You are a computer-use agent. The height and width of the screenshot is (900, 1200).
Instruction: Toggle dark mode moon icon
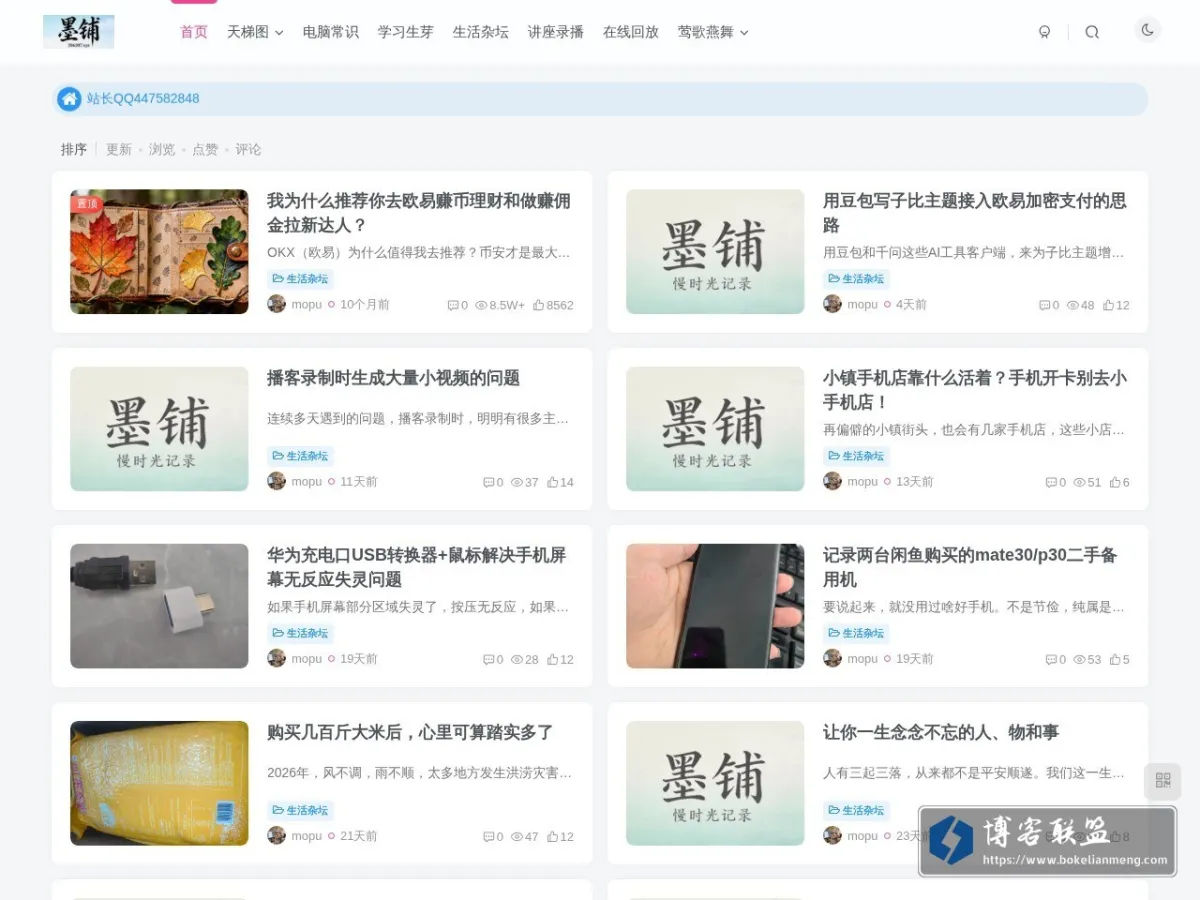(1147, 30)
